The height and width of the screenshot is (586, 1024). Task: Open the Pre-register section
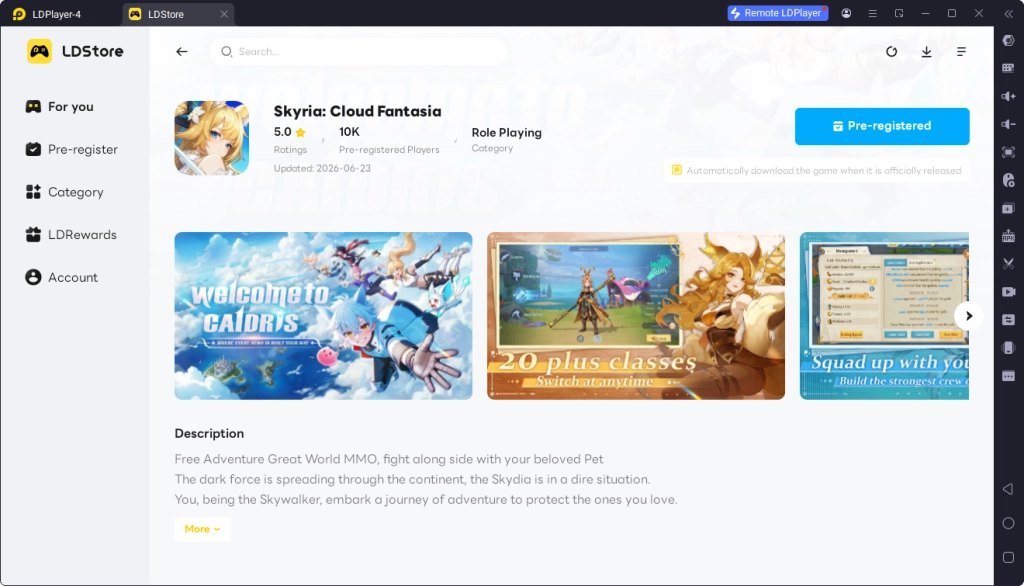[x=71, y=150]
